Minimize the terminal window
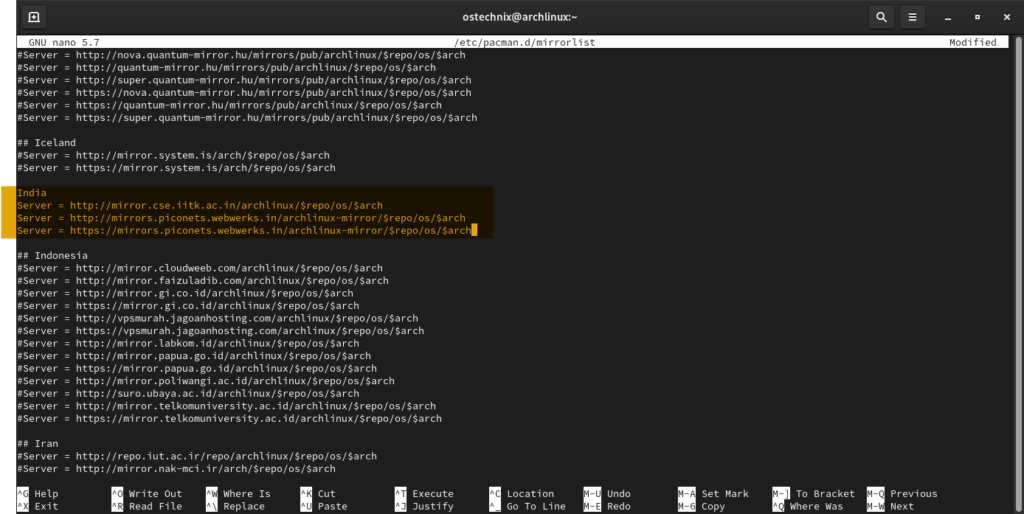The image size is (1024, 514). click(948, 17)
